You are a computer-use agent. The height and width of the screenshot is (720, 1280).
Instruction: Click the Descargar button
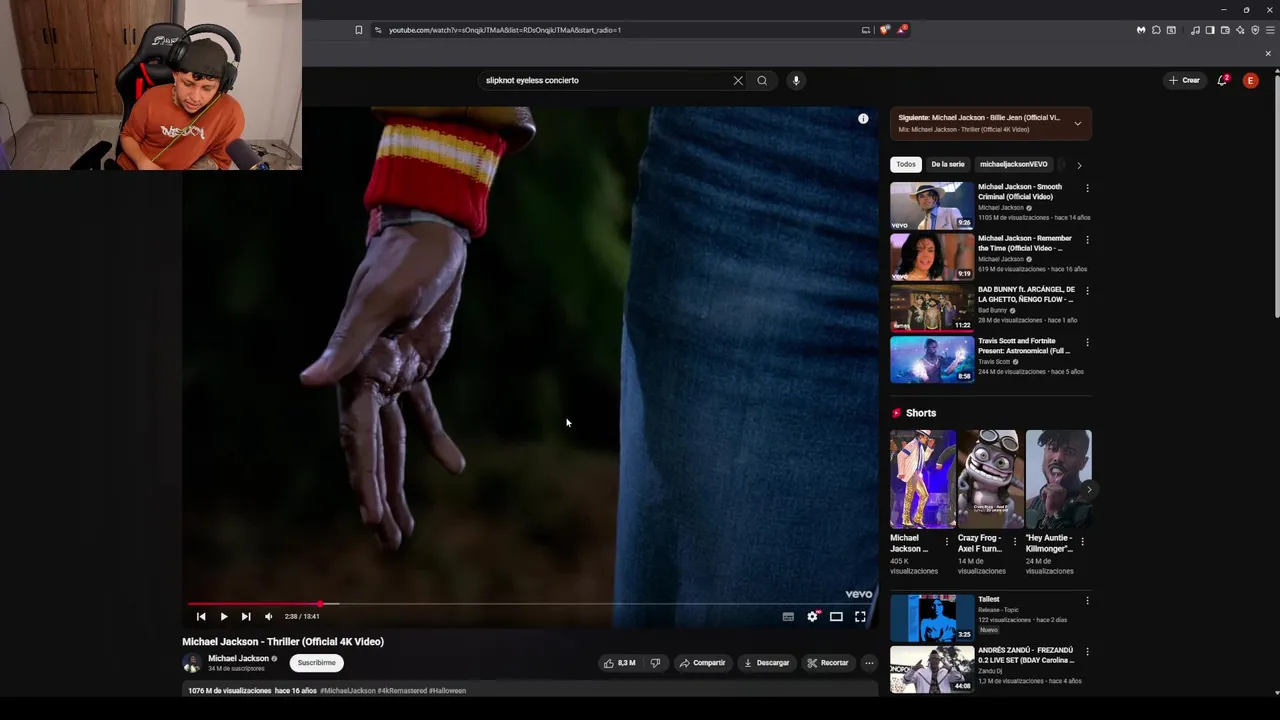point(766,663)
